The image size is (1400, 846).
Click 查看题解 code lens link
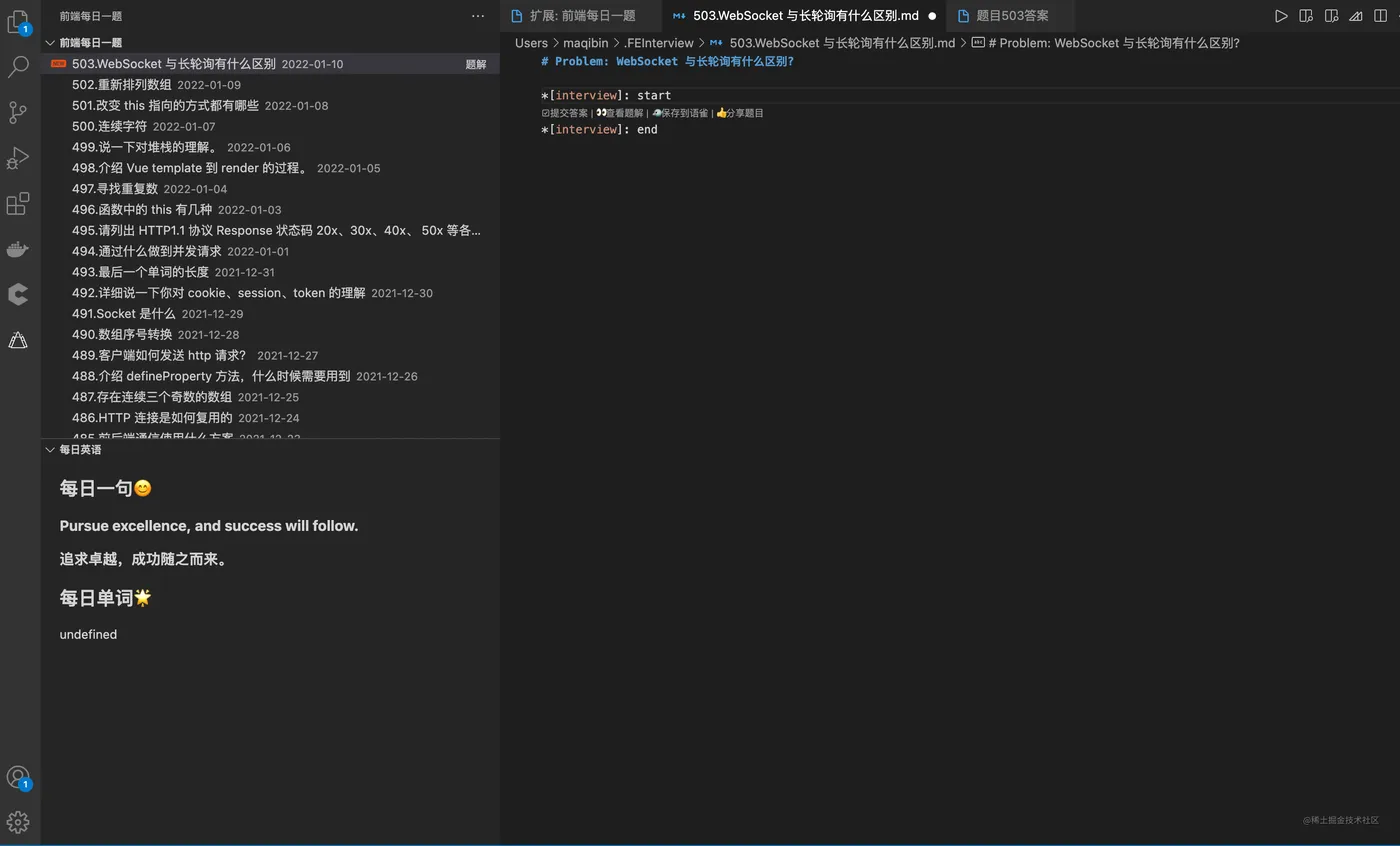click(620, 113)
